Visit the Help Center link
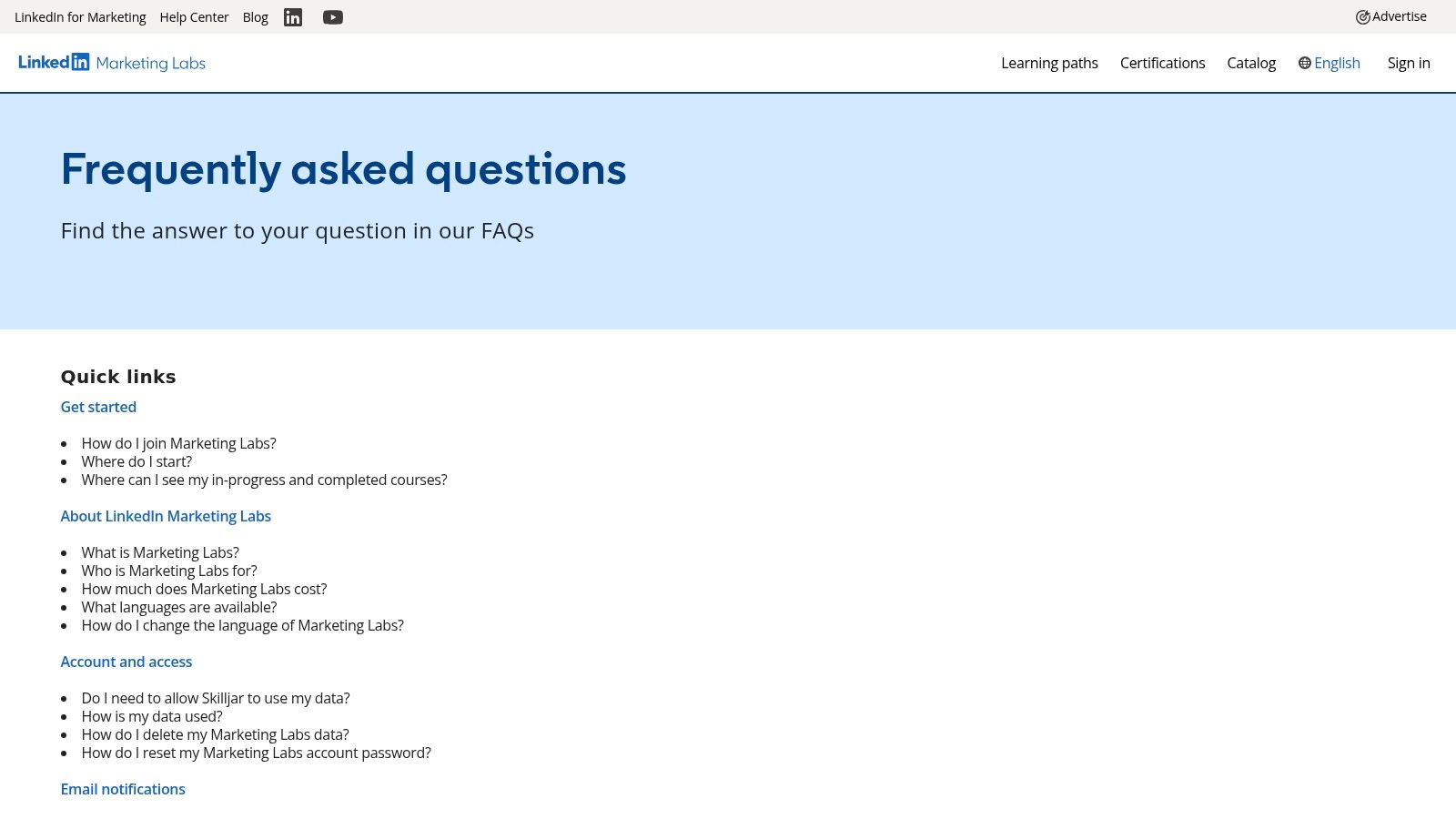 coord(194,17)
